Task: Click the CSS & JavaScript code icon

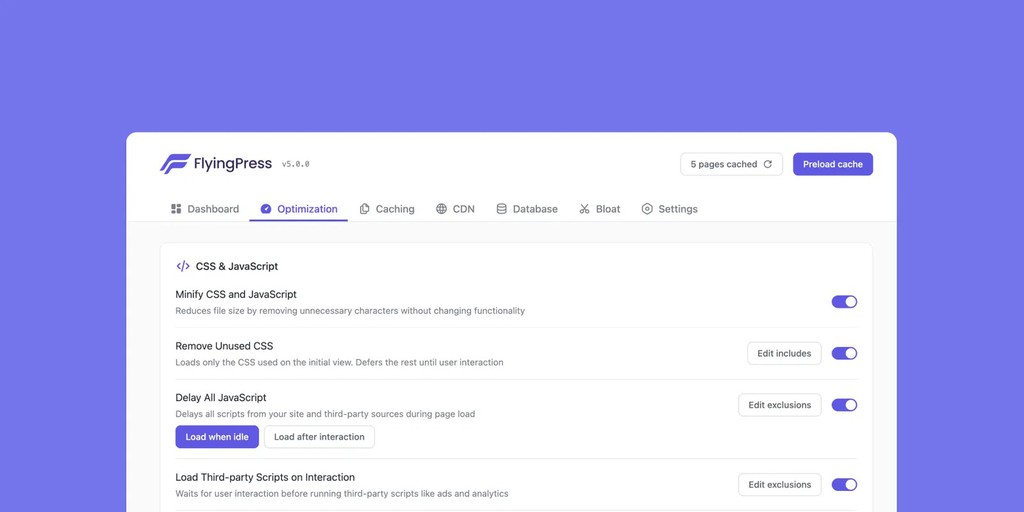Action: pyautogui.click(x=183, y=266)
